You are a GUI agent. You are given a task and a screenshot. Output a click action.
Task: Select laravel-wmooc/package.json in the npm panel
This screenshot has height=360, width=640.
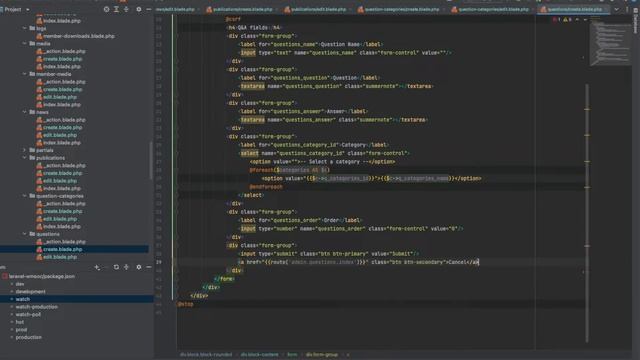pos(38,276)
